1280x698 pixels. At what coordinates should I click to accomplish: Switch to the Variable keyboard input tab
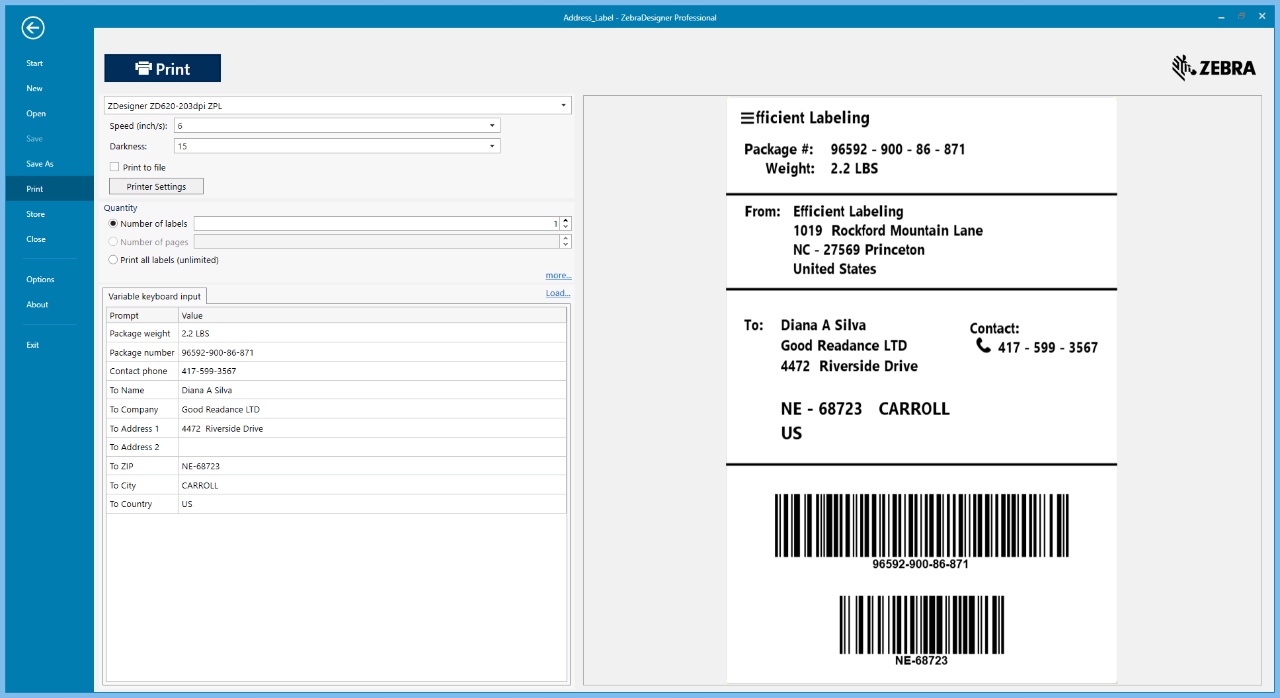154,295
